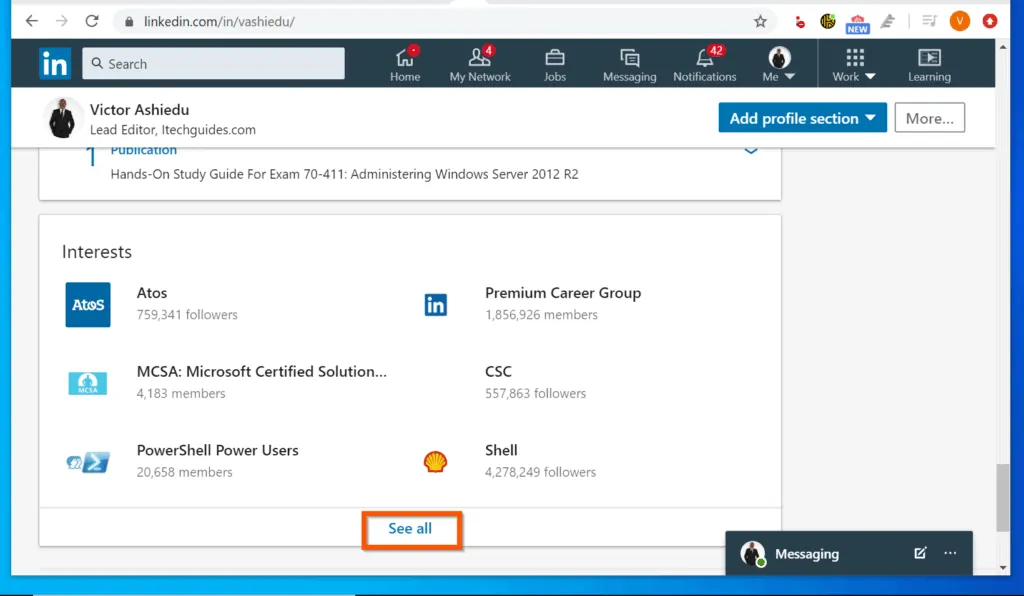Viewport: 1024px width, 596px height.
Task: Open the Atos company page
Action: pyautogui.click(x=152, y=293)
